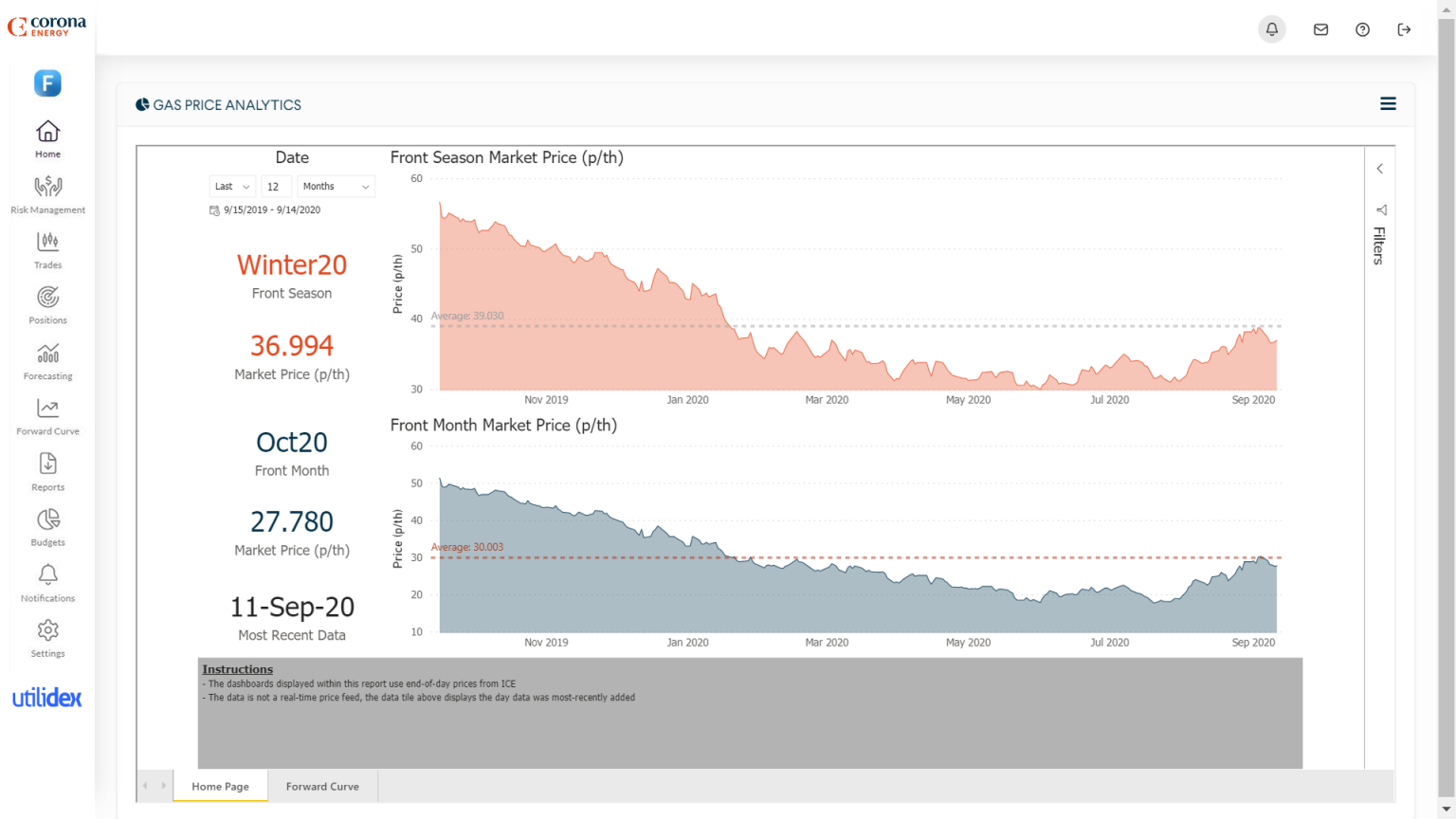Open the Settings gear in sidebar
The height and width of the screenshot is (819, 1456).
tap(47, 630)
